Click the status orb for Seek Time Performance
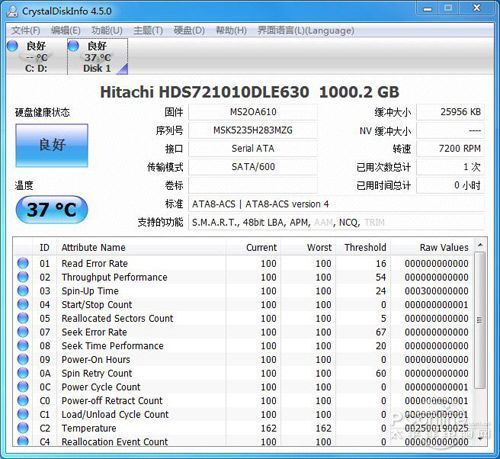 pos(23,345)
